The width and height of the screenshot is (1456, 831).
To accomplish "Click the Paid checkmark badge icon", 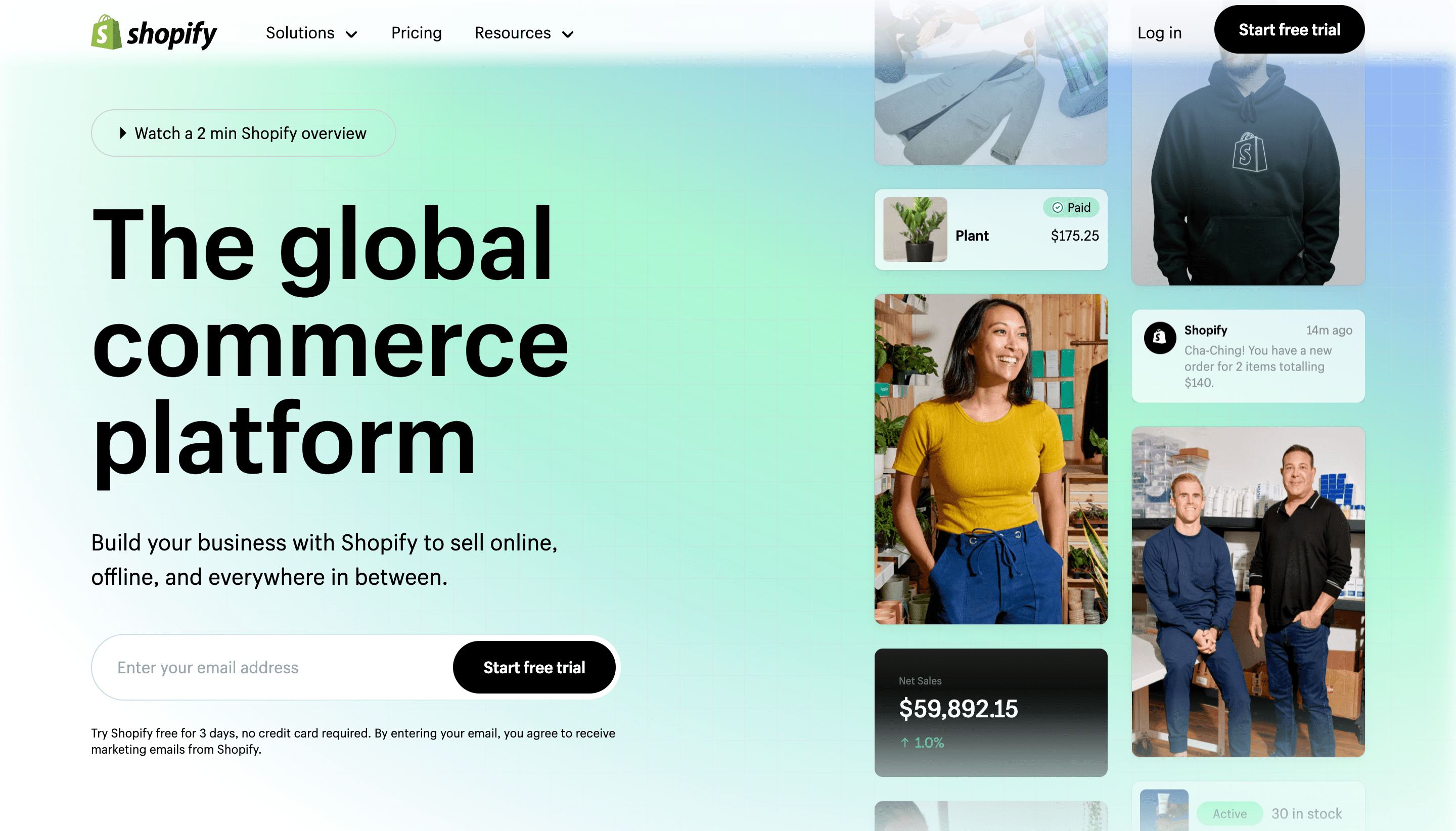I will (x=1057, y=208).
